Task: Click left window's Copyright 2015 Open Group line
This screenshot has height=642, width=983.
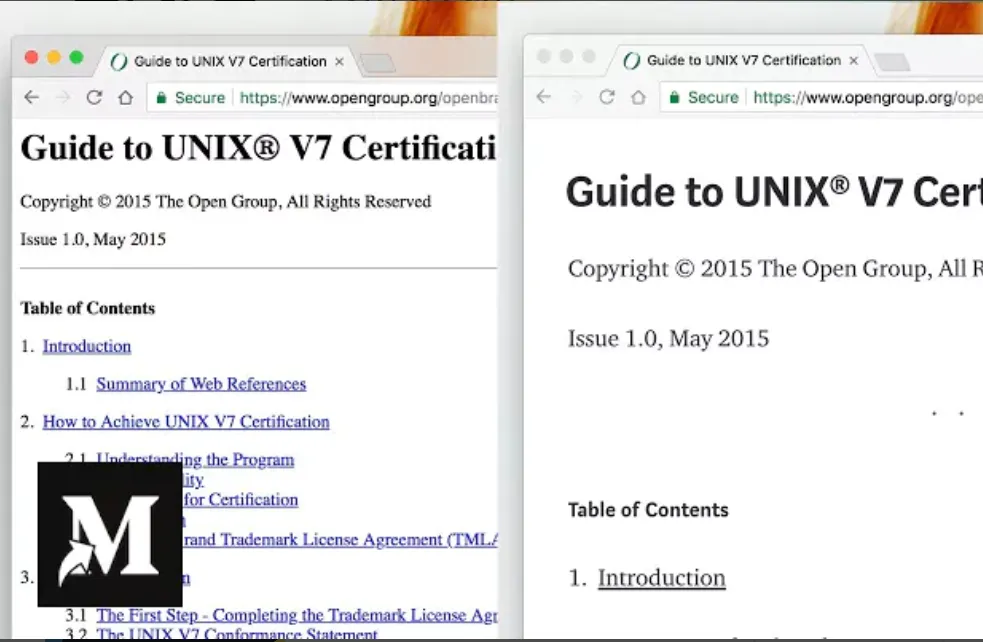Action: pos(226,201)
